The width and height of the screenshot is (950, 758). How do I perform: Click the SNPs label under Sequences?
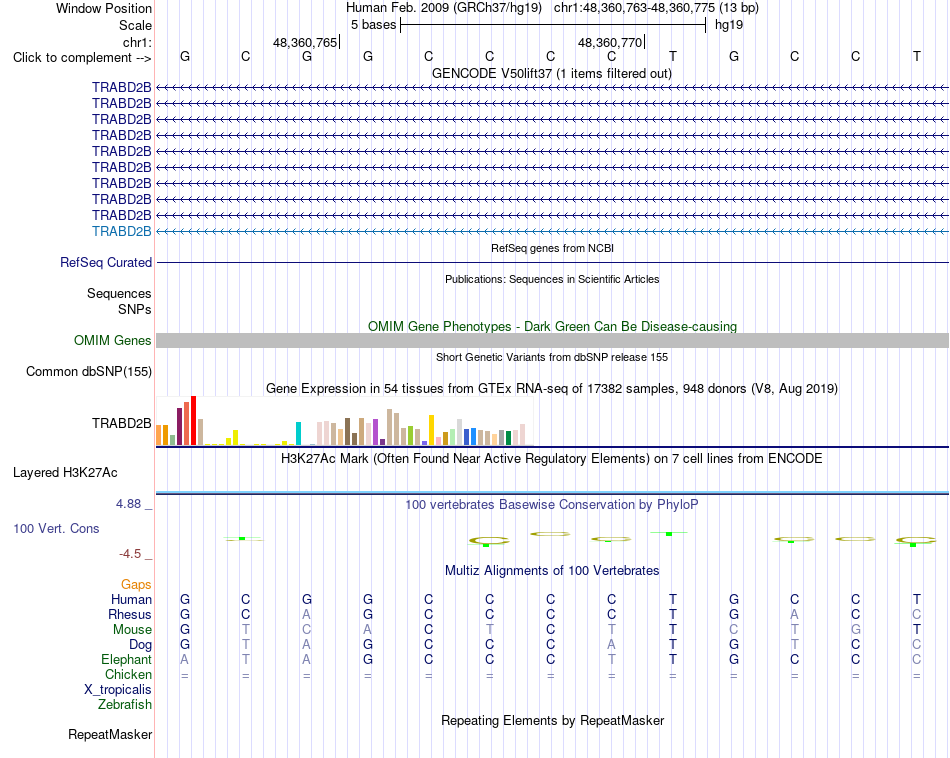135,309
